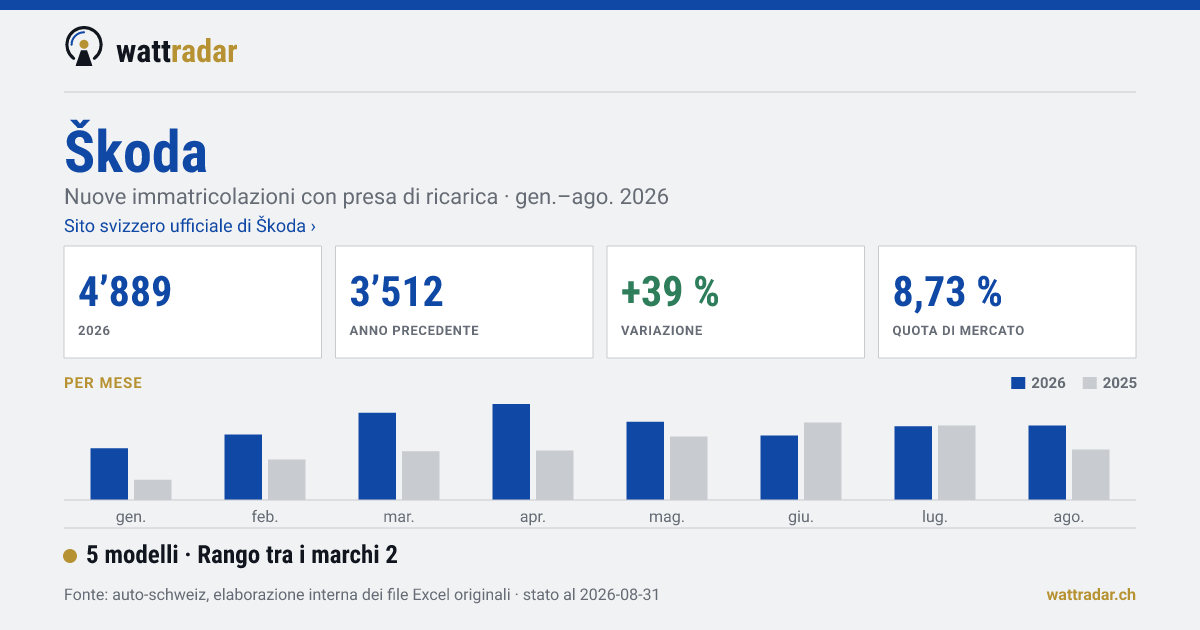Viewport: 1200px width, 630px height.
Task: Select the gray 2025 bar for lug.
Action: 957,463
